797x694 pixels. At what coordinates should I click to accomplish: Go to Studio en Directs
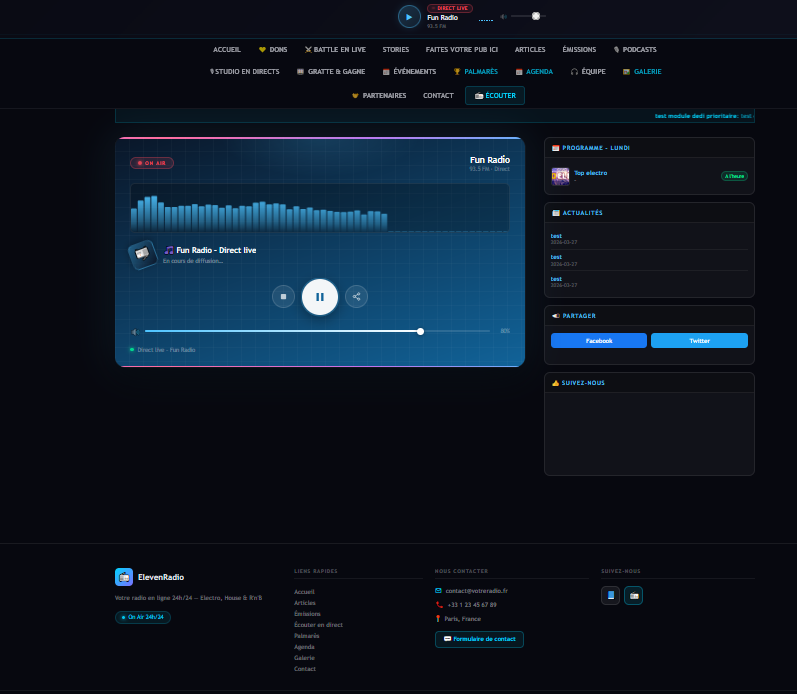pyautogui.click(x=244, y=72)
